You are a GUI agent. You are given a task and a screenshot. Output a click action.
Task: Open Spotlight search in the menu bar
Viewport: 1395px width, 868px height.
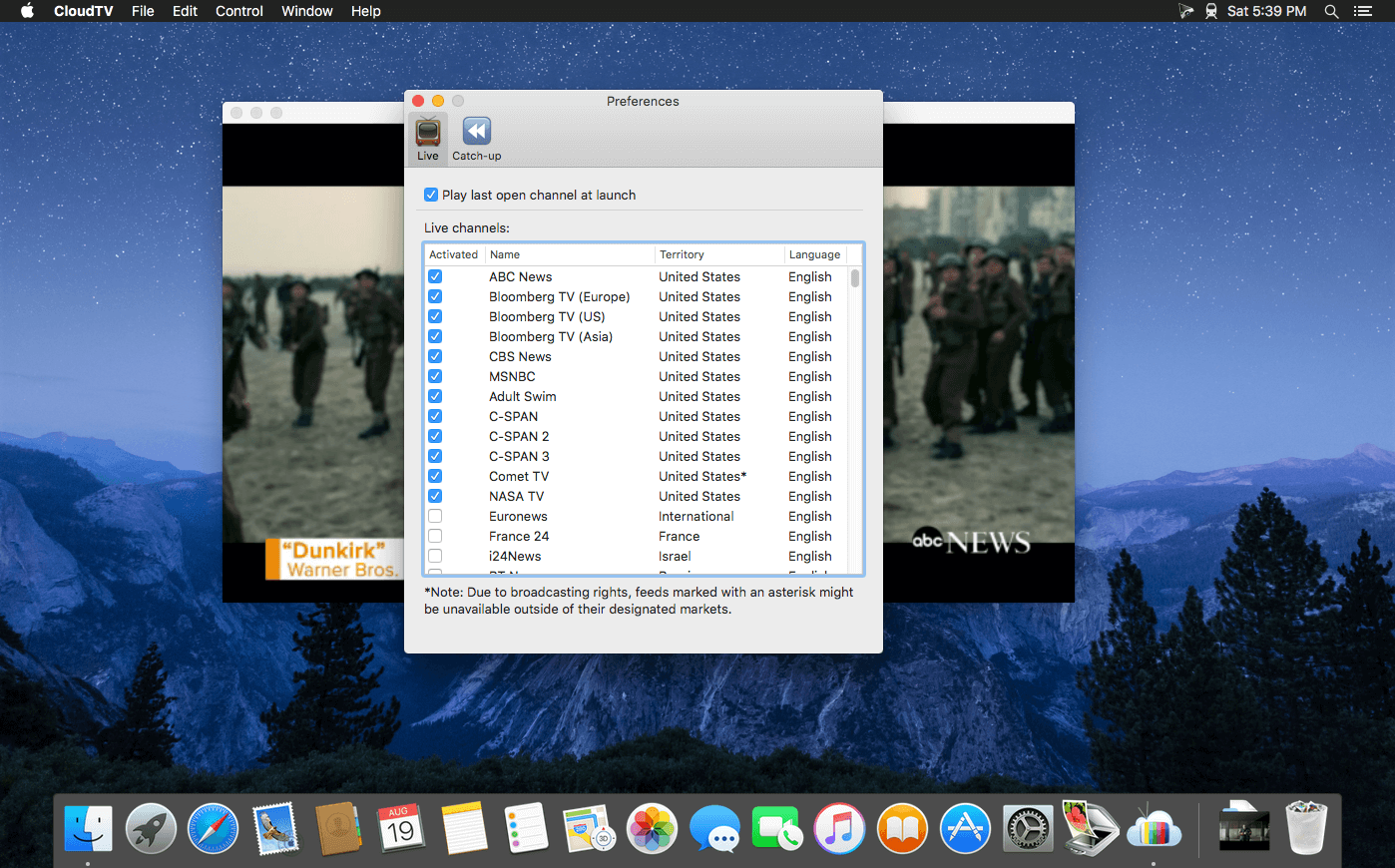(1331, 11)
